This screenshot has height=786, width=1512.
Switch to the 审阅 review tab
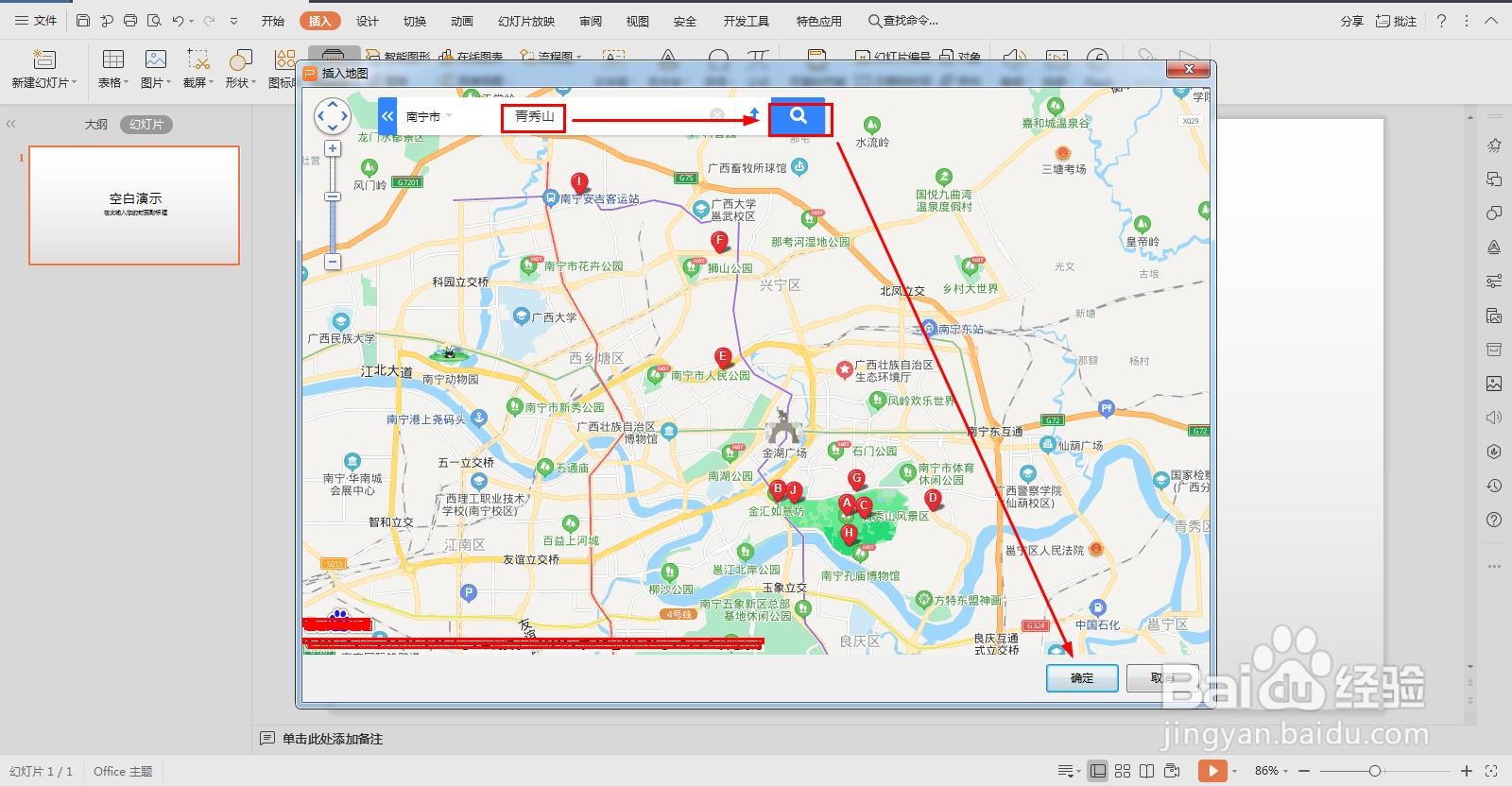click(x=591, y=21)
